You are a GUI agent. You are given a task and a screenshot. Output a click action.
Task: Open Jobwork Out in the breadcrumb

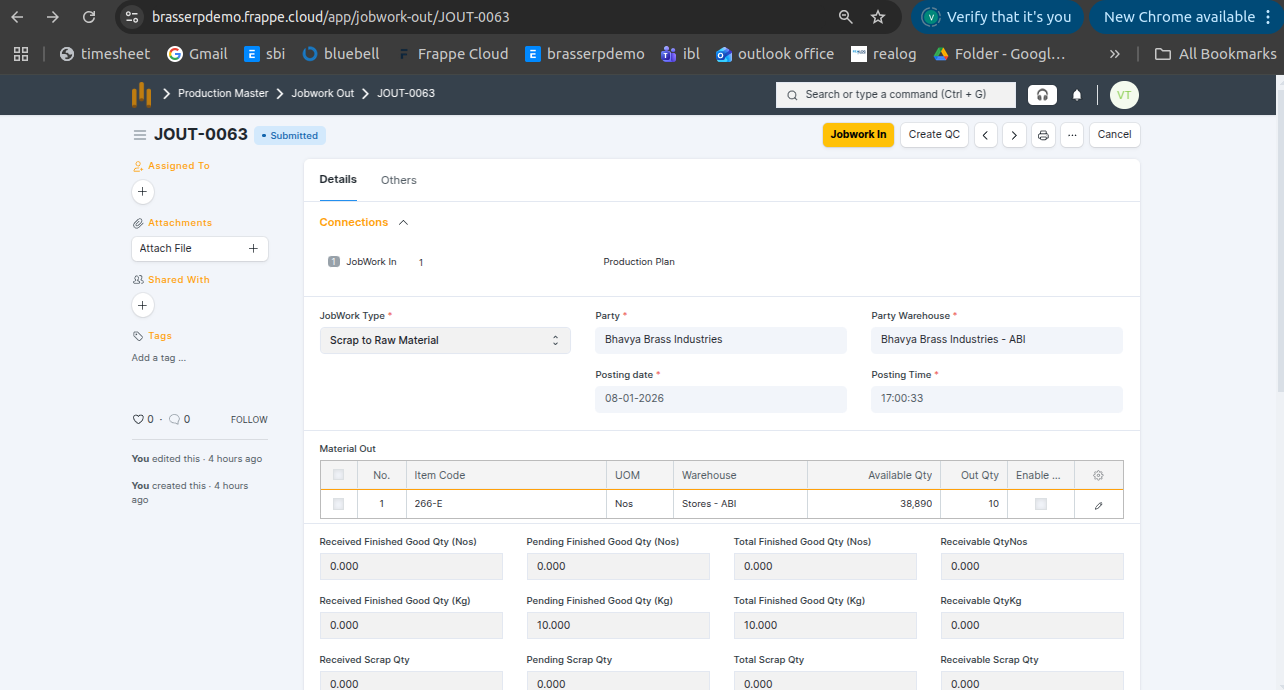tap(322, 94)
